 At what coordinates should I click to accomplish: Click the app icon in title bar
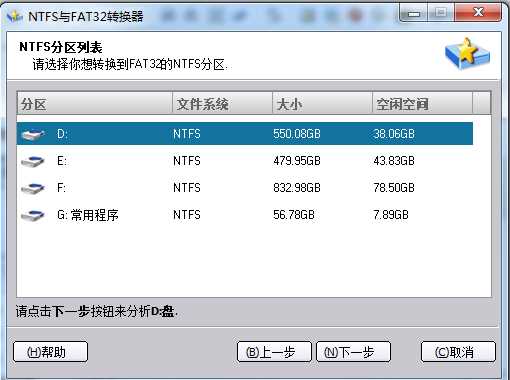pos(15,16)
